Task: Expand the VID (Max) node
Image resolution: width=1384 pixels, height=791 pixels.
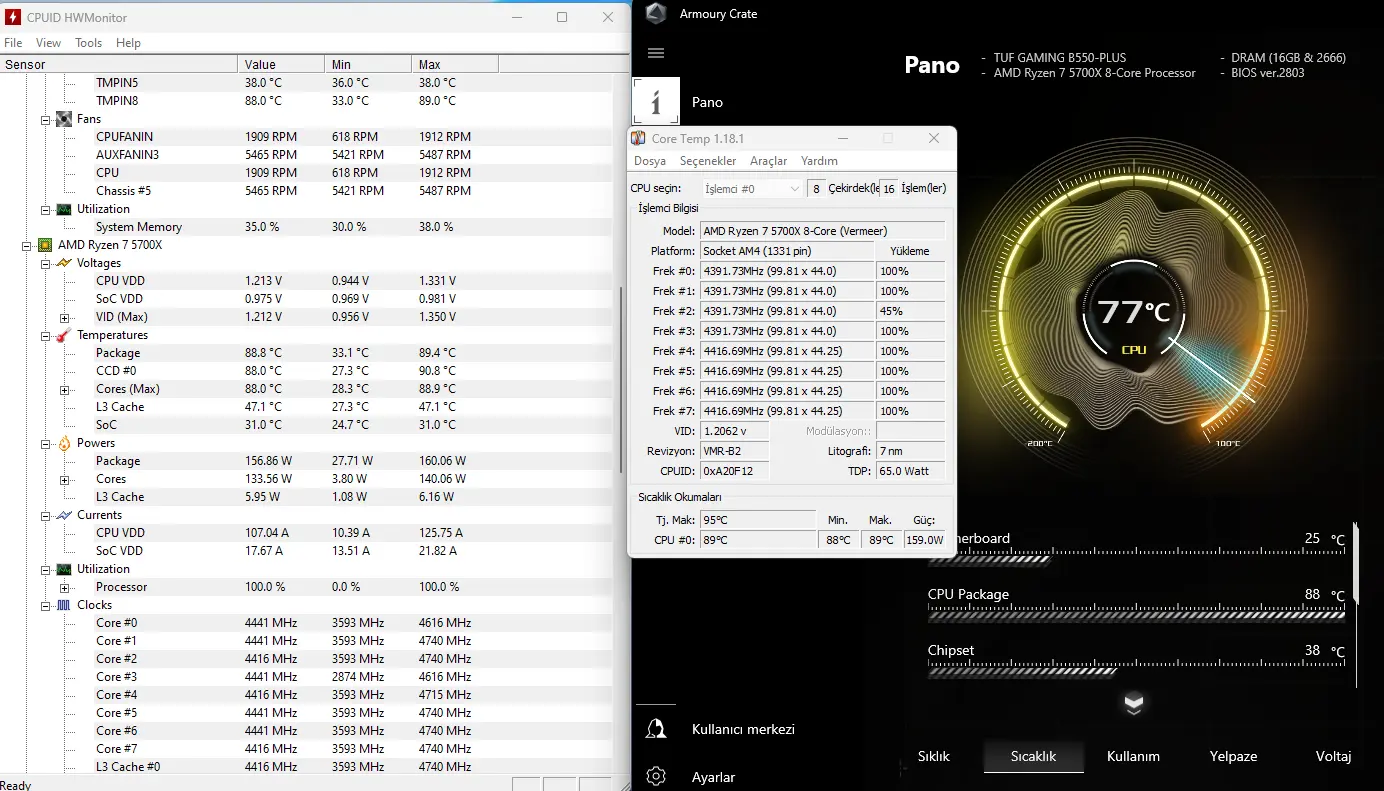Action: pyautogui.click(x=65, y=317)
